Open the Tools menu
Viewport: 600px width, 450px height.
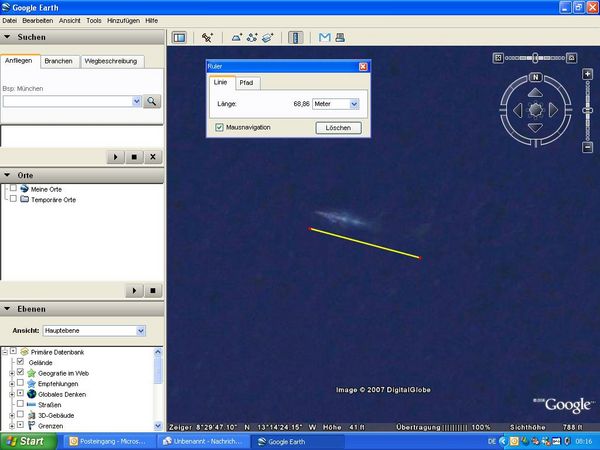[x=94, y=21]
